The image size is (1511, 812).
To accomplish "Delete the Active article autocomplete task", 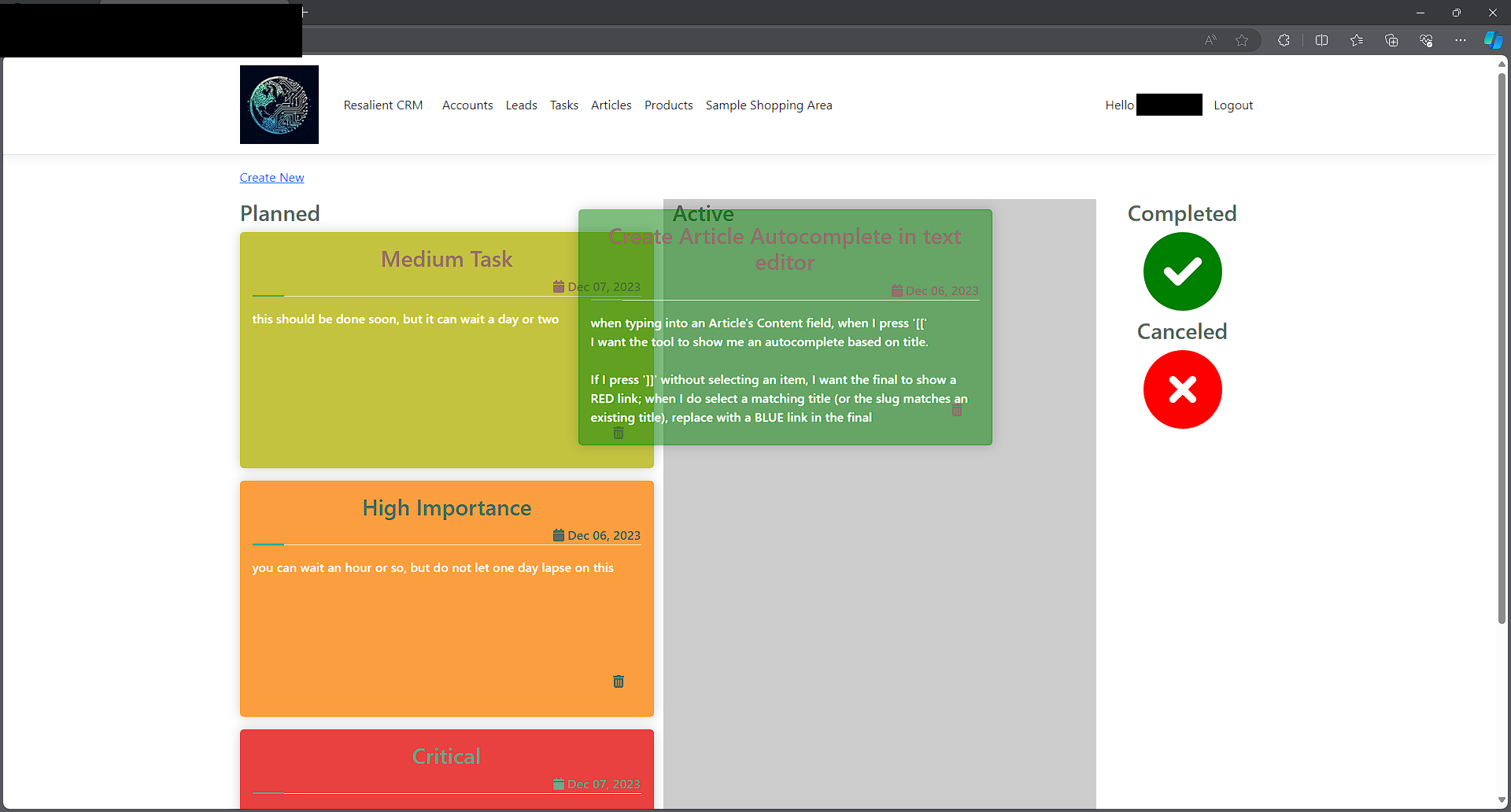I will coord(957,411).
